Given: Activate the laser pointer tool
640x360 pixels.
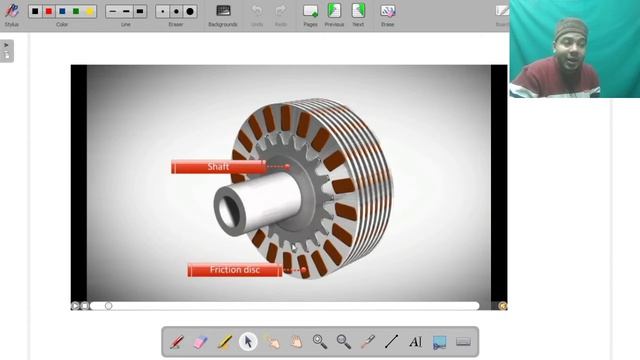Looking at the screenshot, I should coord(368,342).
